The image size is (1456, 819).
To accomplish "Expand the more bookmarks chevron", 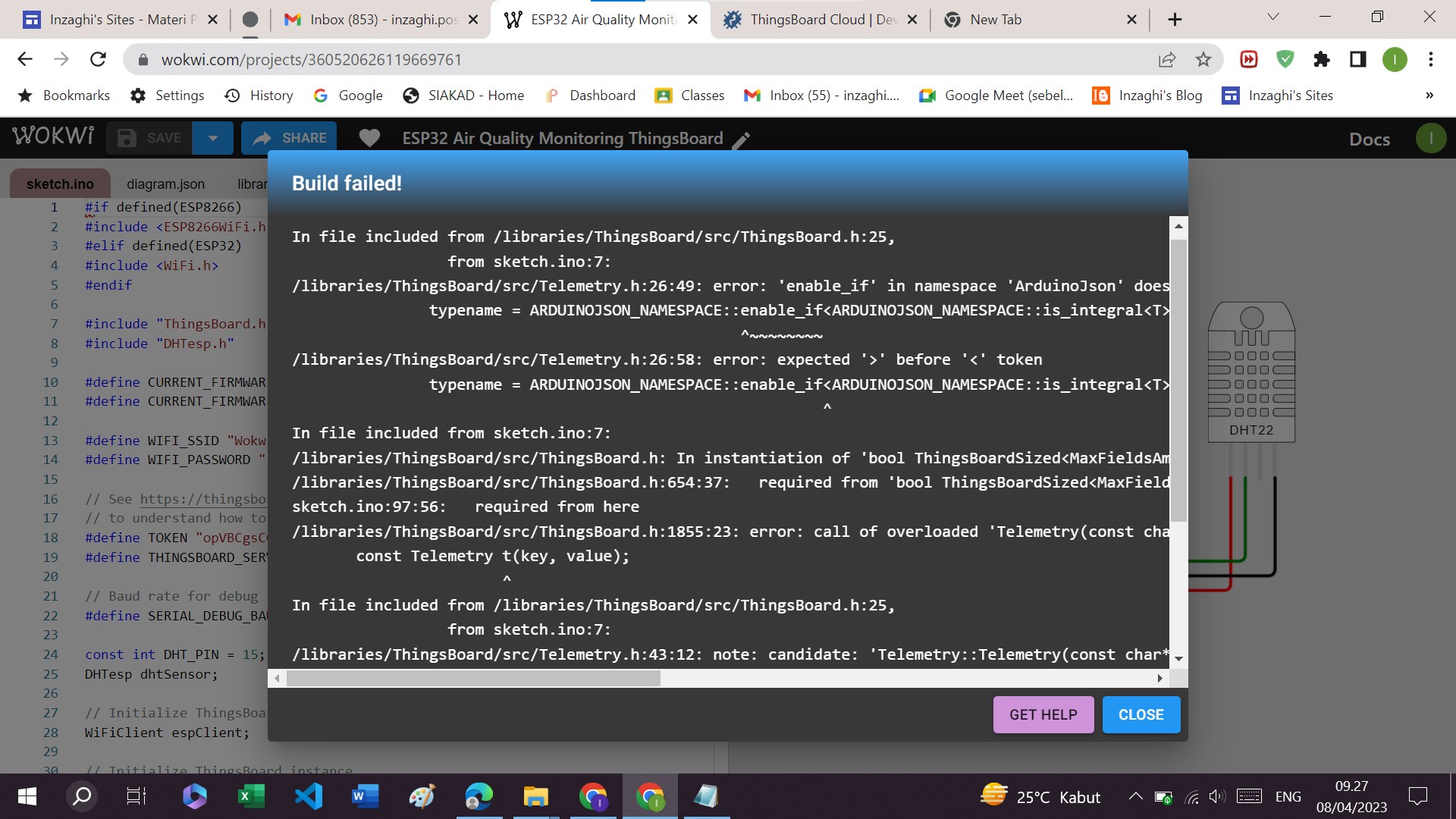I will pyautogui.click(x=1429, y=96).
